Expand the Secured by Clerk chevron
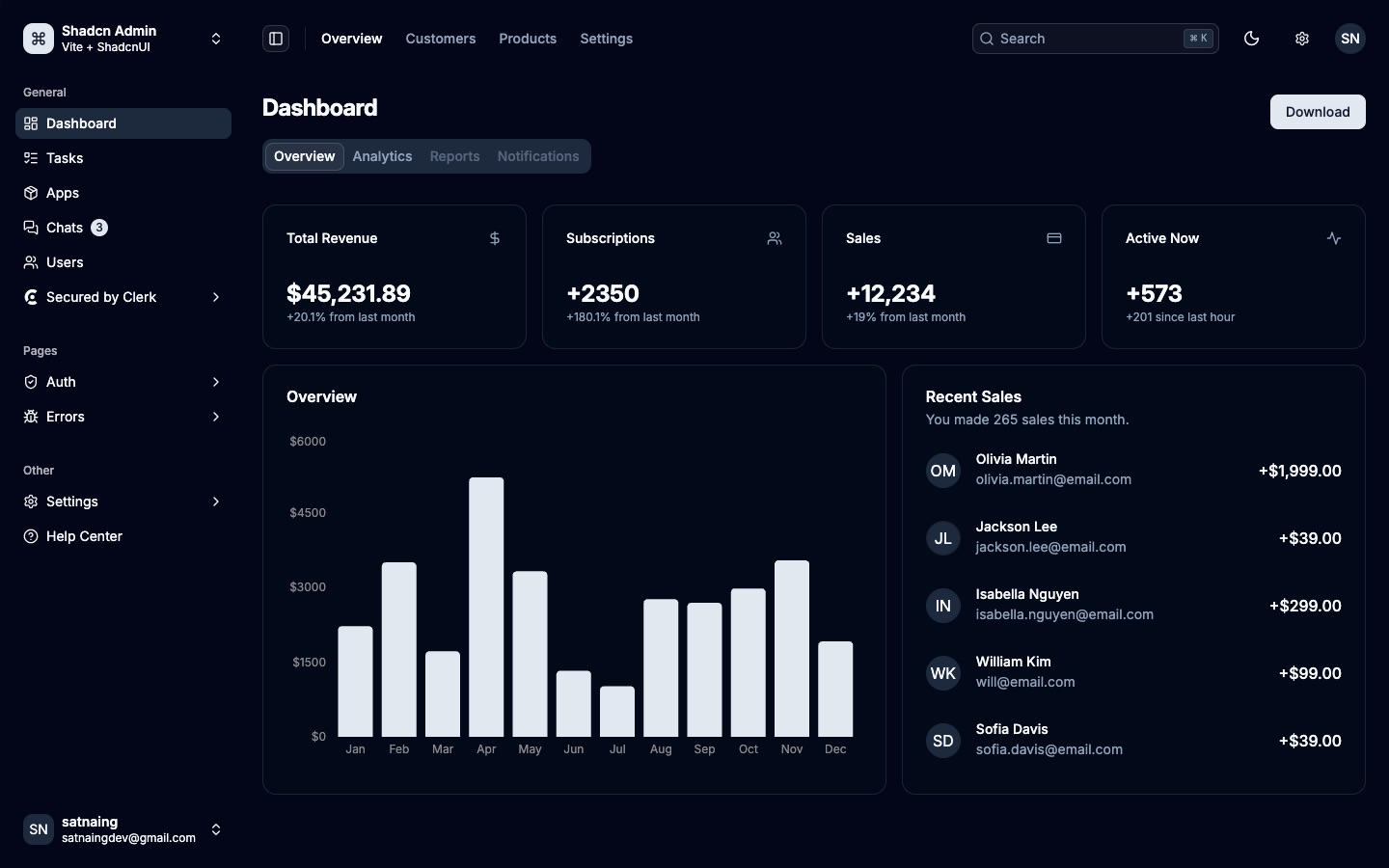1389x868 pixels. point(216,297)
